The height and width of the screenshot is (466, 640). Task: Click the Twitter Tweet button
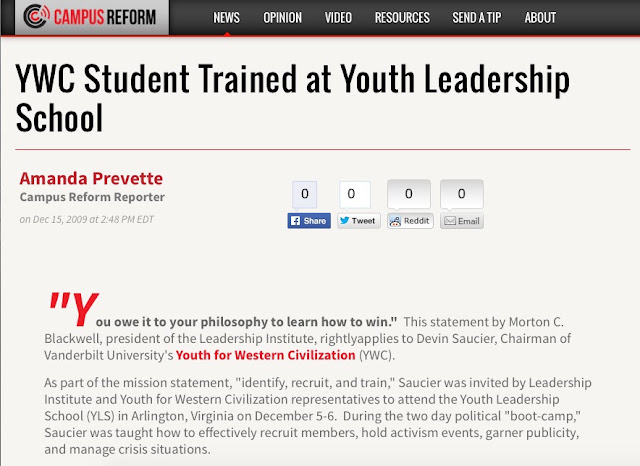click(359, 221)
